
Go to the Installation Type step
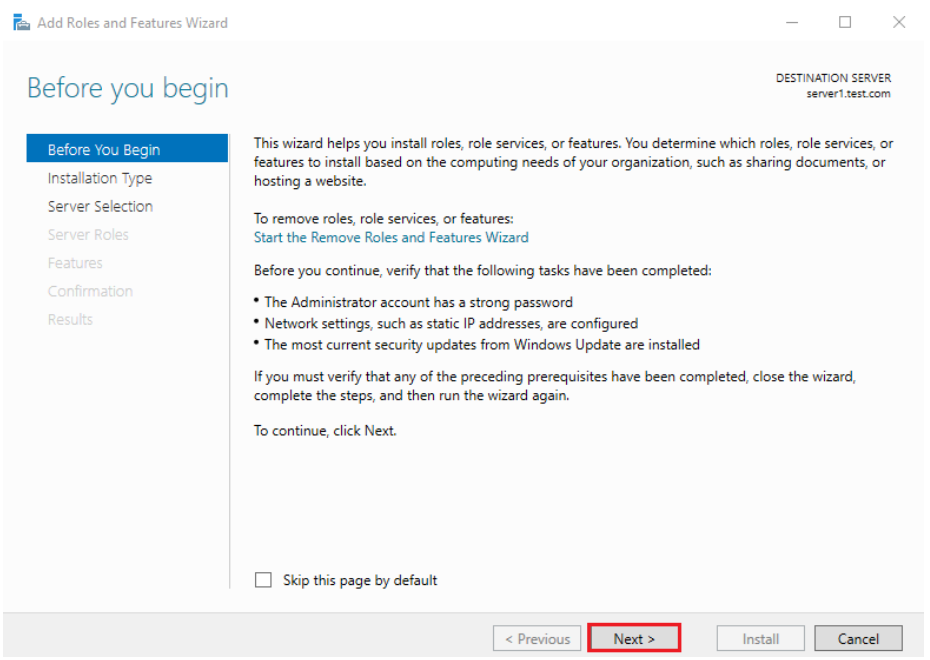pos(100,178)
